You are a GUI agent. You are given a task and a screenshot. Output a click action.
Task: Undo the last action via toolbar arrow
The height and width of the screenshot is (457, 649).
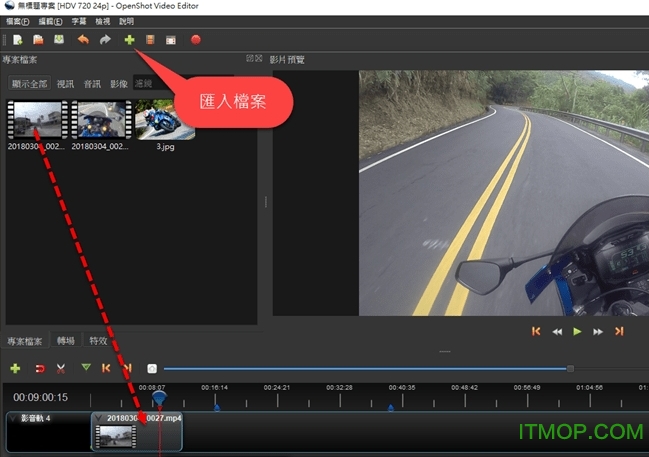(83, 40)
